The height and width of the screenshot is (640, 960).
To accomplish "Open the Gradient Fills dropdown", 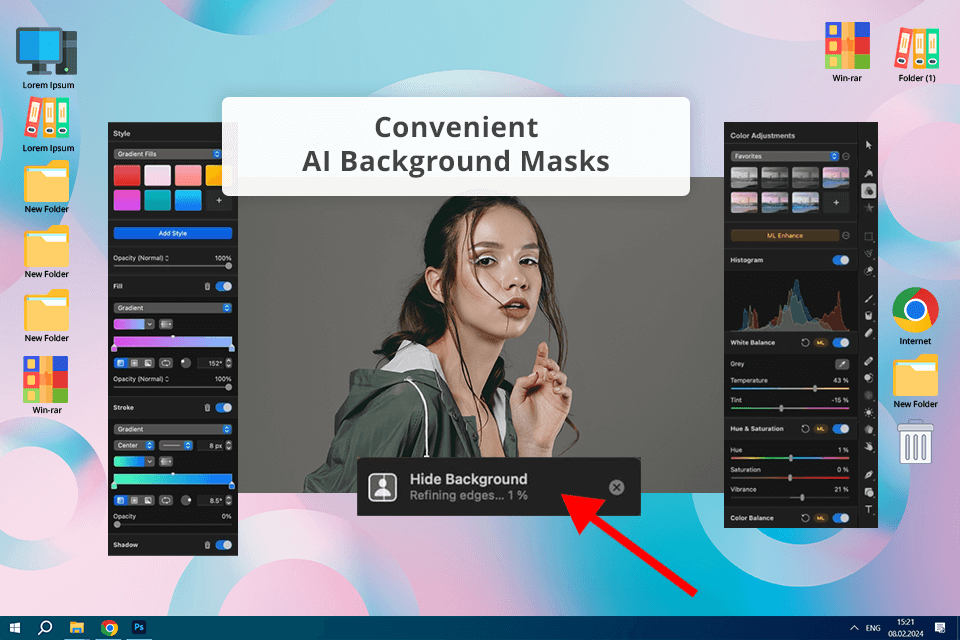I will click(167, 154).
